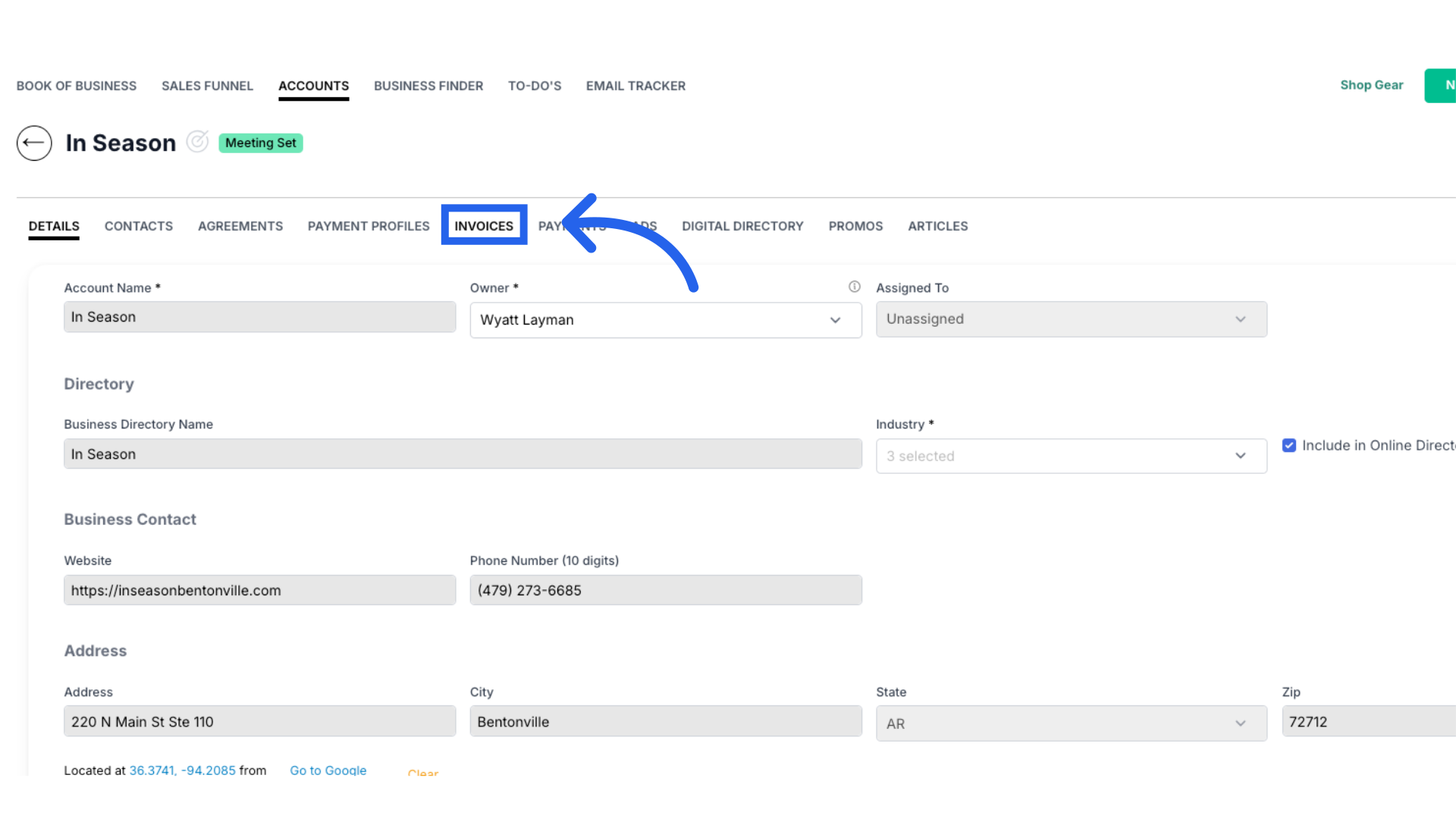The image size is (1456, 819).
Task: Open the Invoices tab
Action: coord(484,226)
